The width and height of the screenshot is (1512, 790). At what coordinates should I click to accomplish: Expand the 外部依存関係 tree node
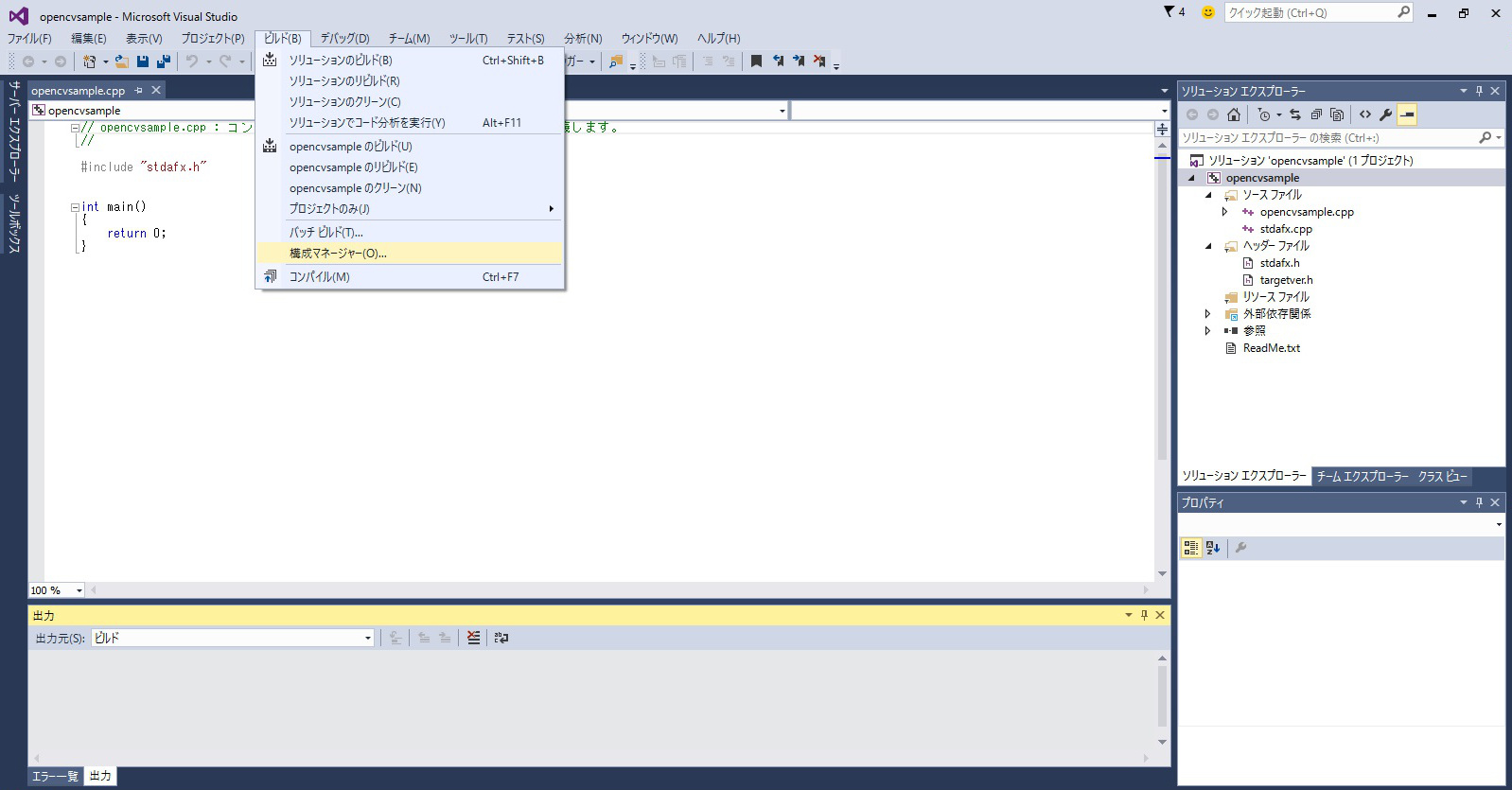(x=1207, y=314)
